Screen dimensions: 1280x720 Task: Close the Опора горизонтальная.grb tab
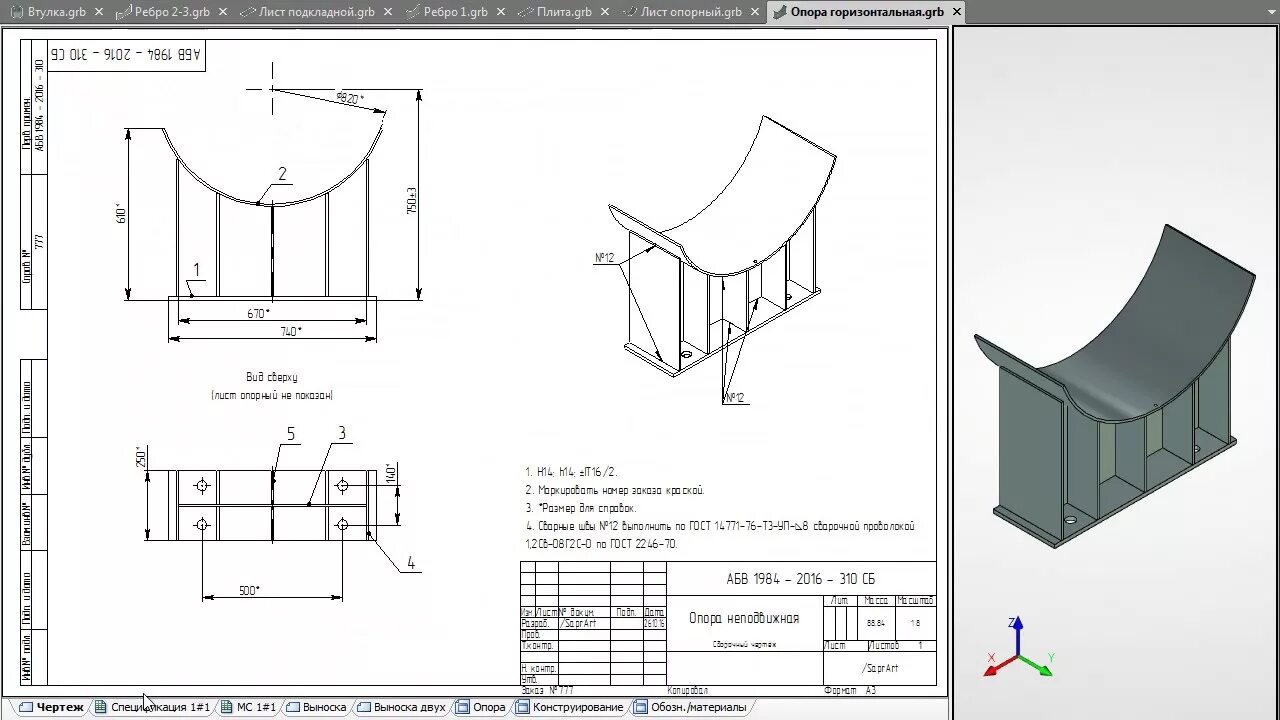tap(956, 12)
